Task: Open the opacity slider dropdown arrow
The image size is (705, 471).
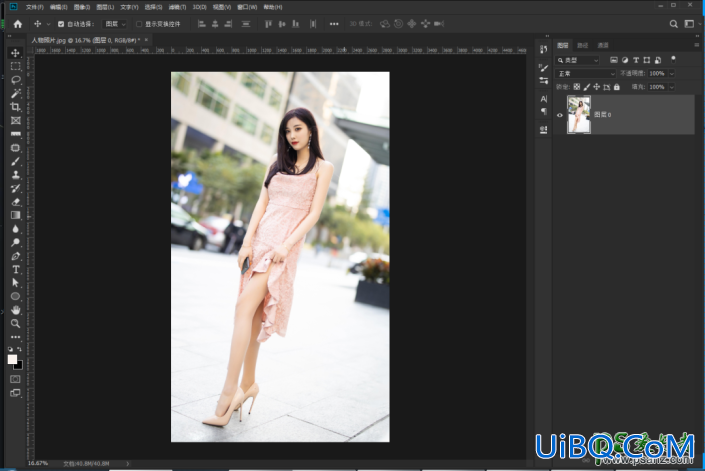Action: pyautogui.click(x=672, y=73)
